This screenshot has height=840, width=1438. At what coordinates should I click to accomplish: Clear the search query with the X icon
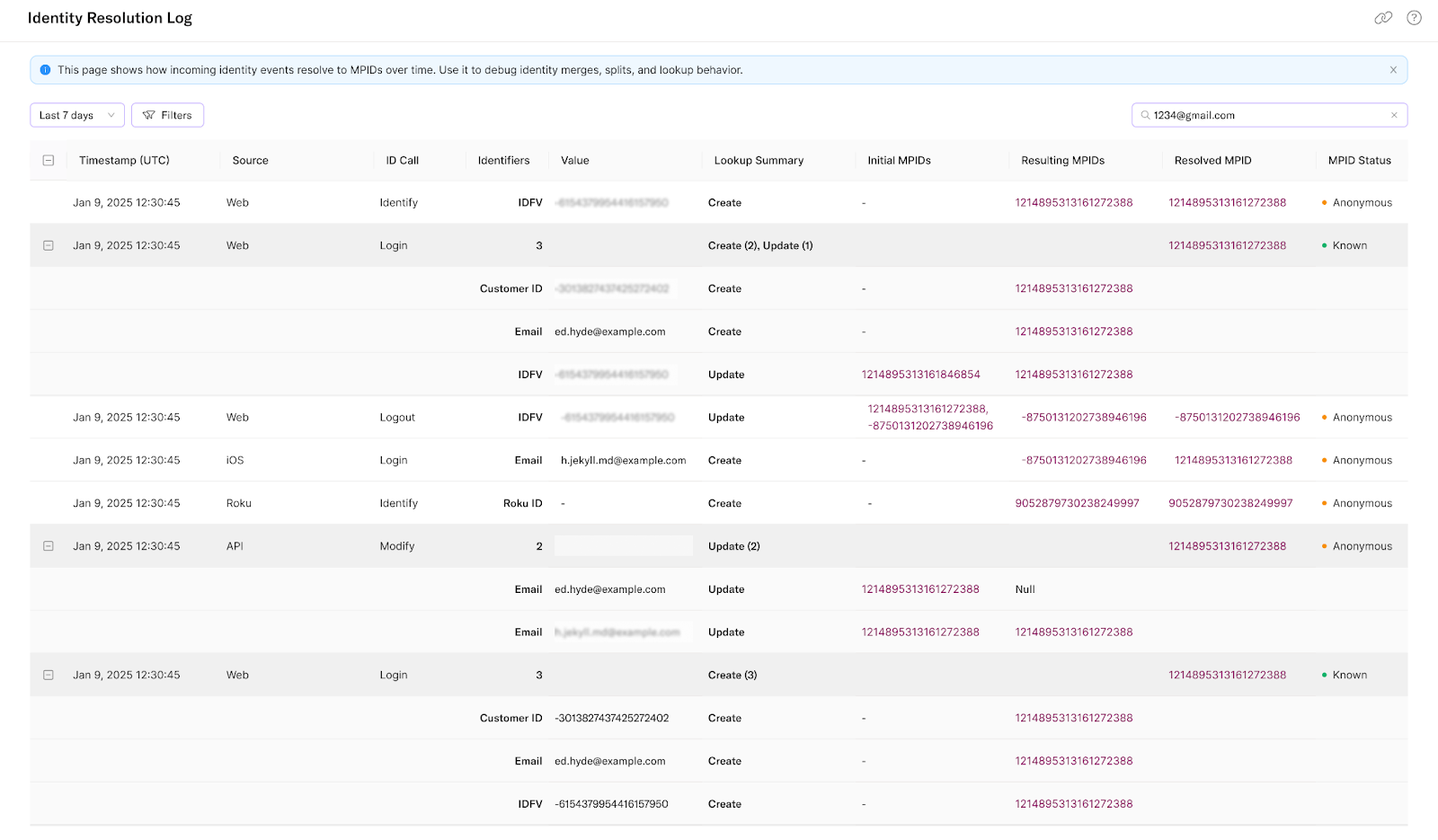click(x=1393, y=115)
